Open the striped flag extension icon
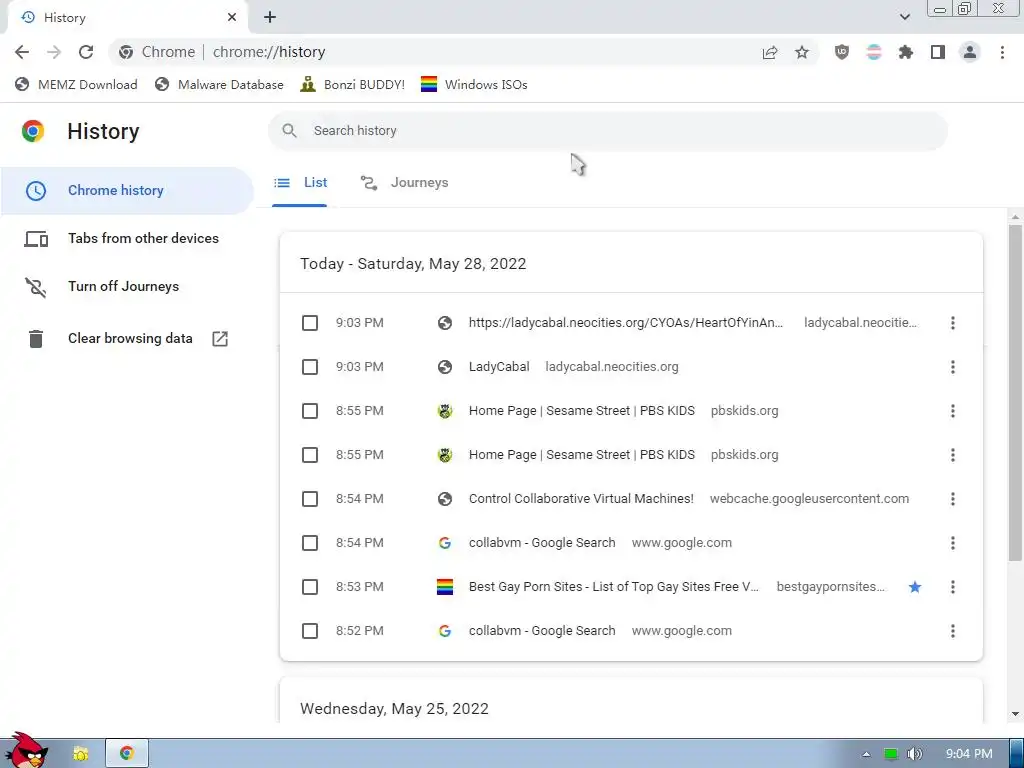 tap(874, 52)
